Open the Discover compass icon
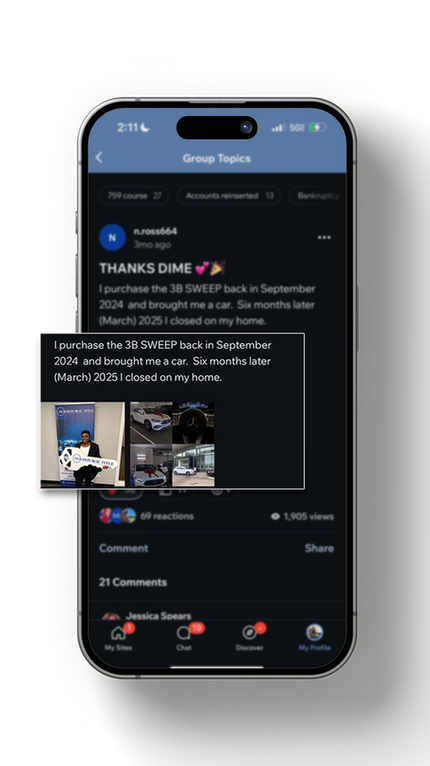The height and width of the screenshot is (766, 430). tap(249, 633)
